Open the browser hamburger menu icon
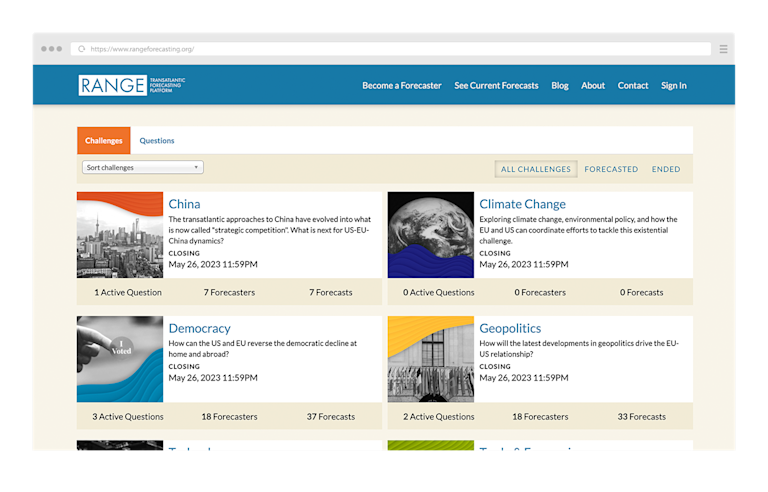The height and width of the screenshot is (492, 768). pos(723,49)
